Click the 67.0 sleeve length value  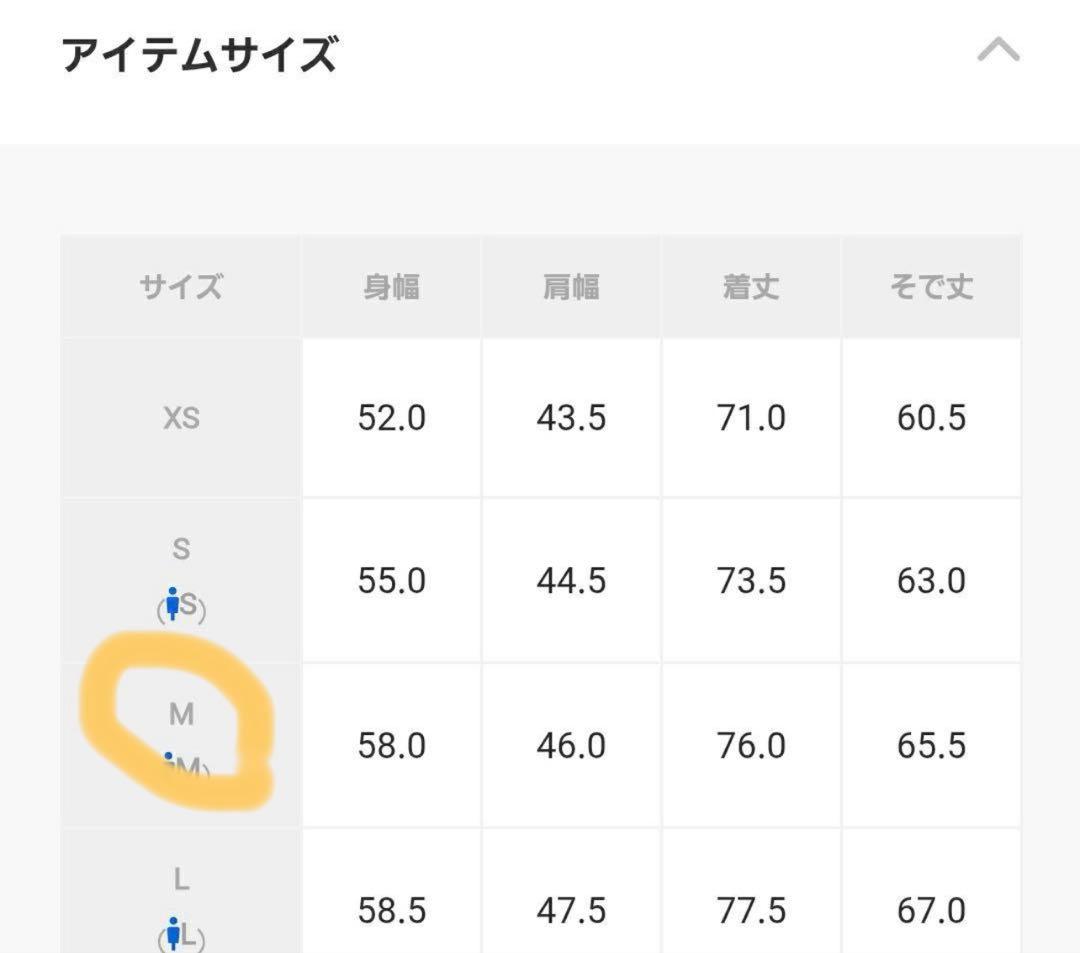click(x=931, y=911)
